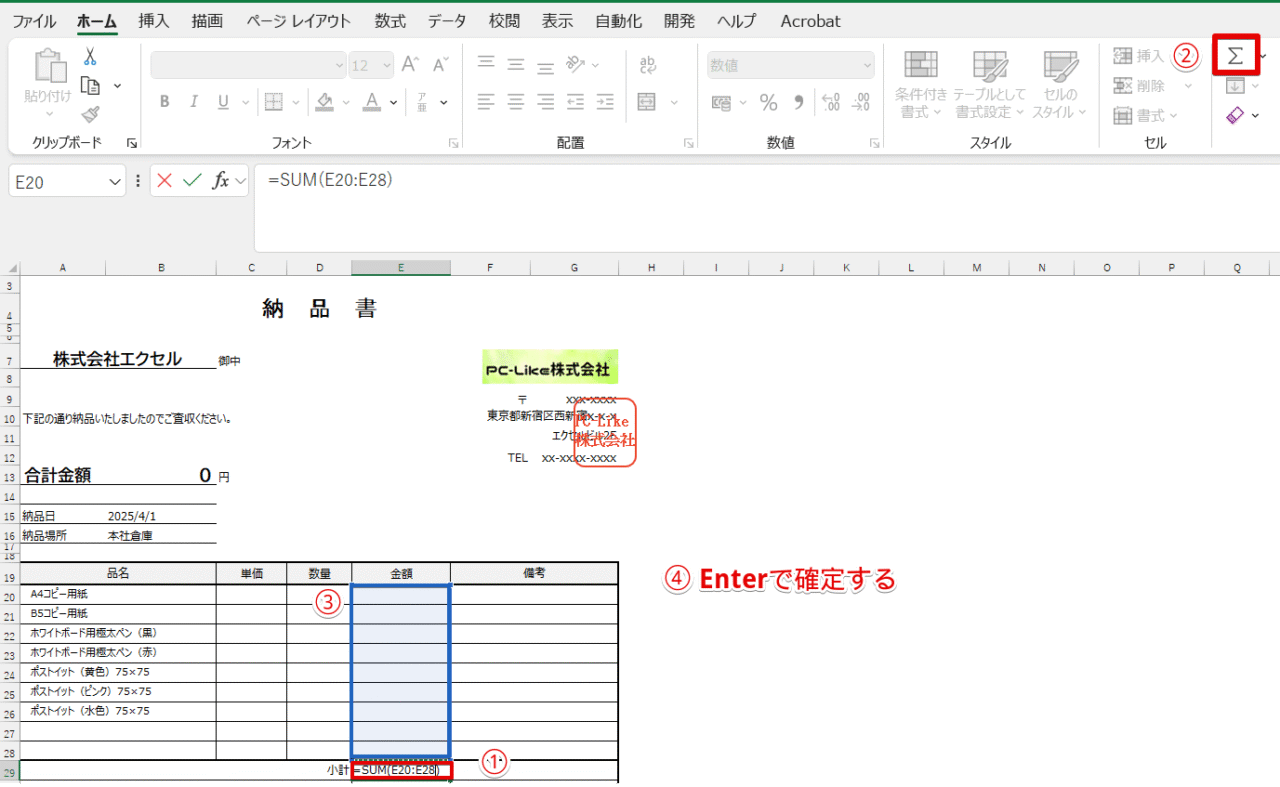Click the 削除 cells button

tap(1139, 86)
